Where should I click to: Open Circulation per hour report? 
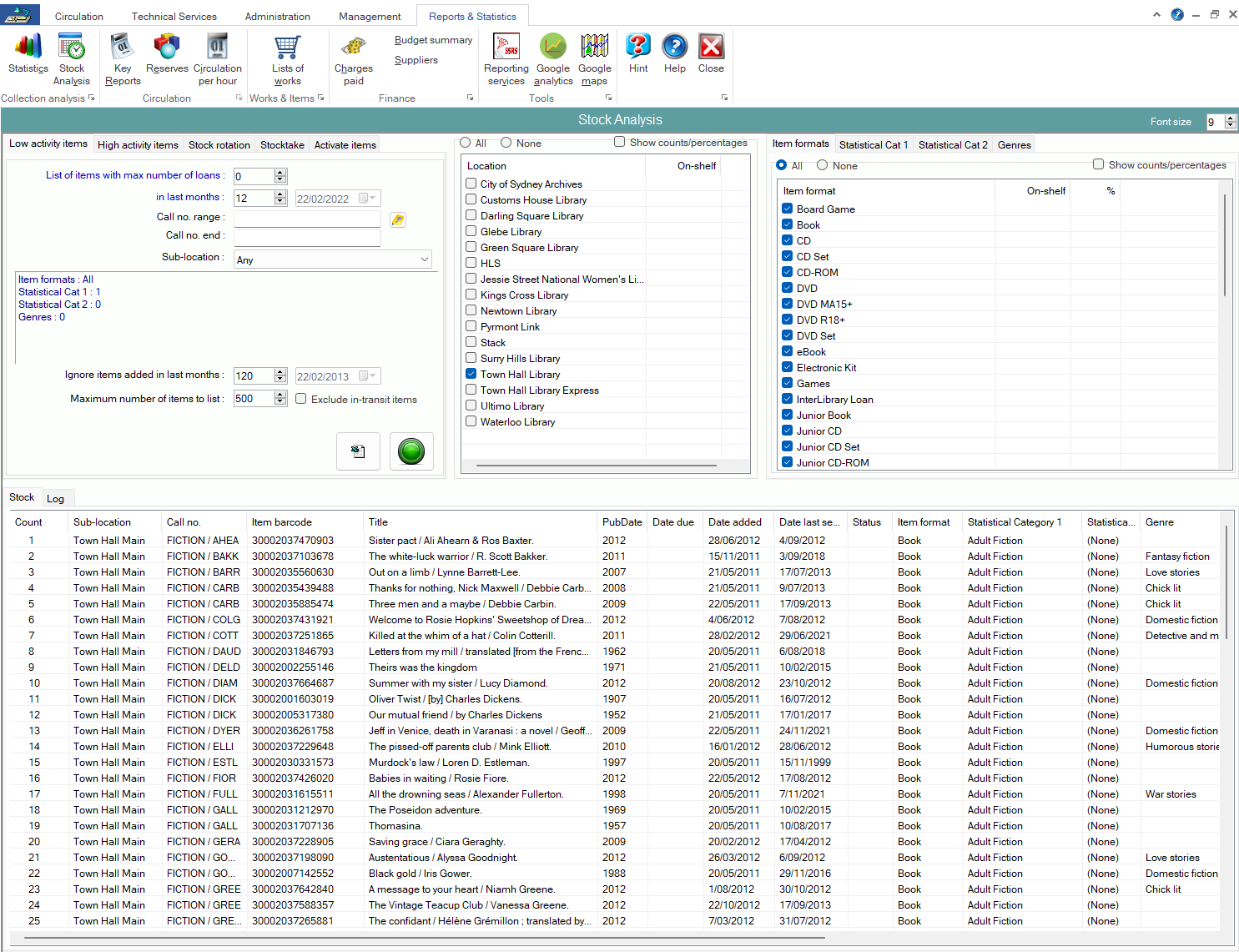(217, 57)
